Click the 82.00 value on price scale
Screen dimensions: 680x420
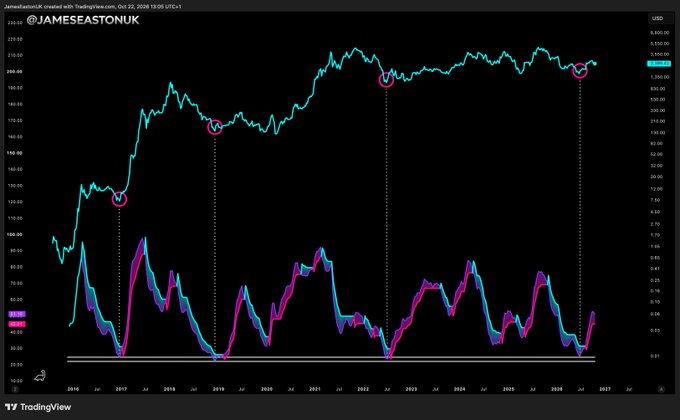point(657,144)
